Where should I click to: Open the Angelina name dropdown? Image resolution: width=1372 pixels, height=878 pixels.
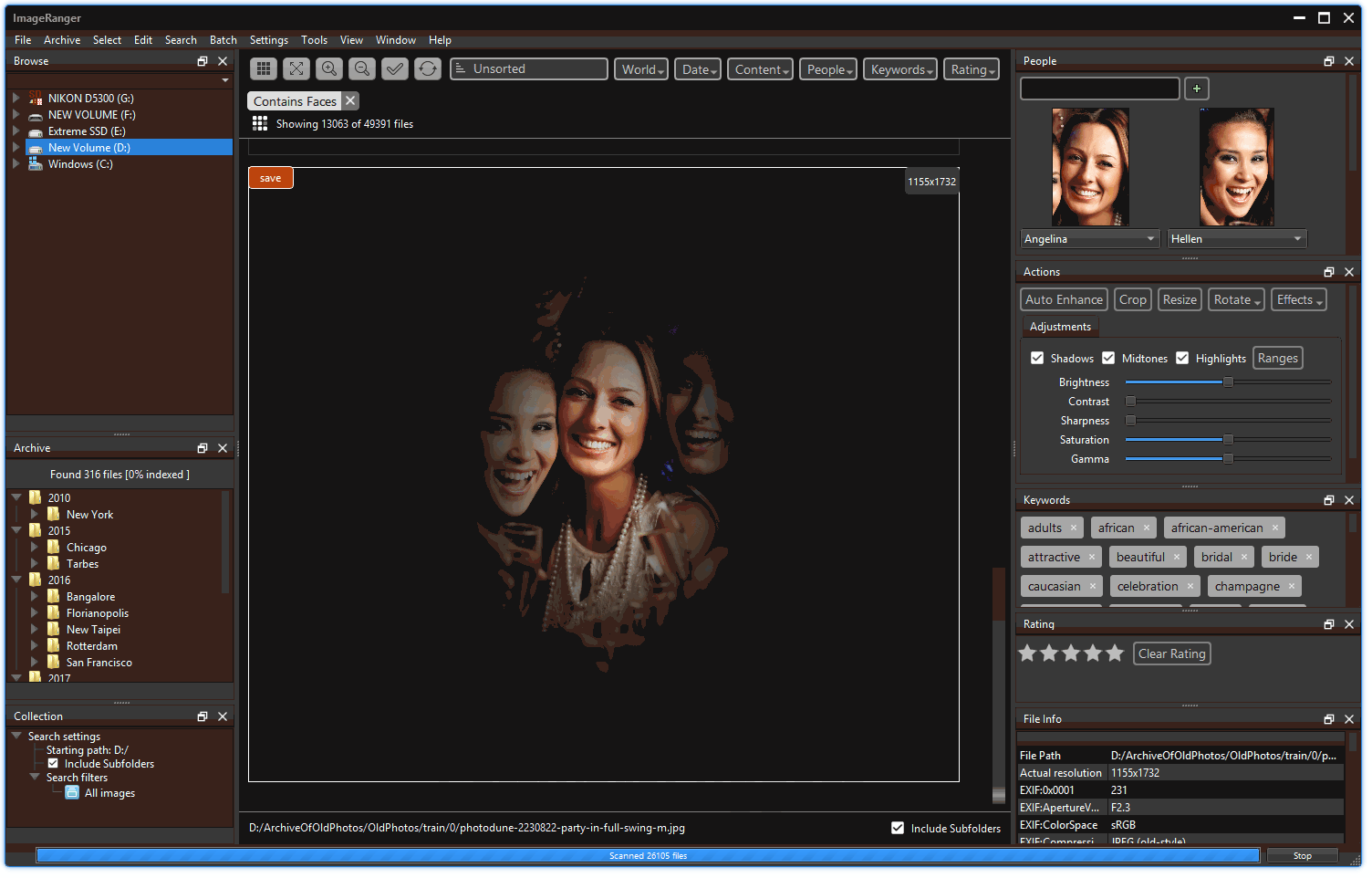point(1089,238)
